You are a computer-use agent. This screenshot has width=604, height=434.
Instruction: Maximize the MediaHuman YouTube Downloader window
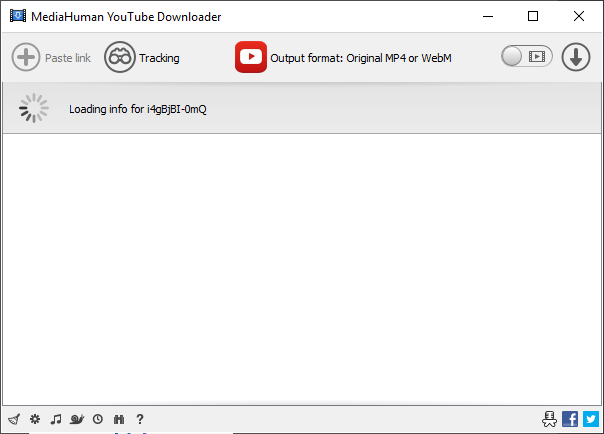tap(533, 16)
